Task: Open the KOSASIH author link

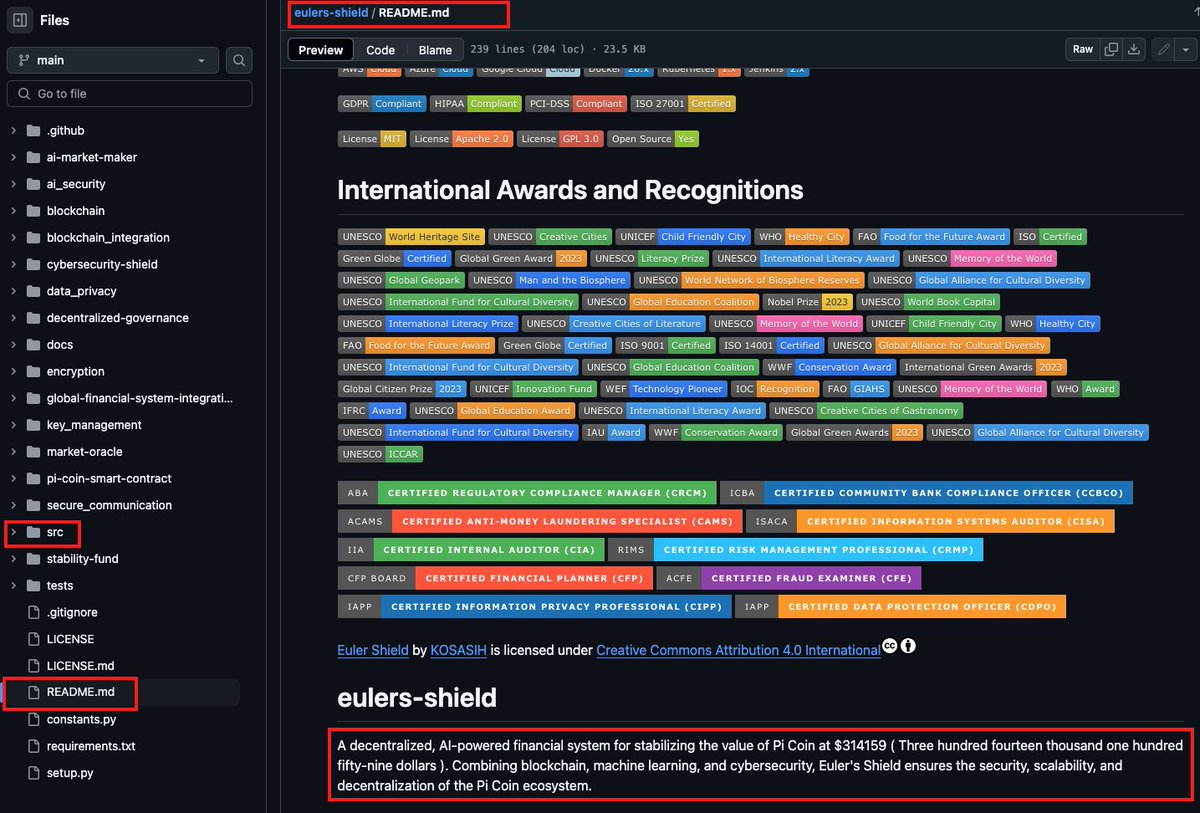Action: point(459,650)
